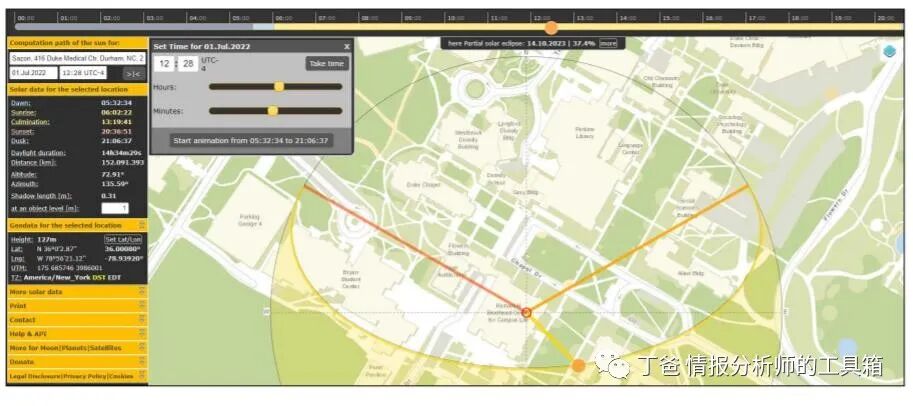Start animation from 05:32:34 to 21:06:37
The width and height of the screenshot is (913, 406).
point(251,140)
